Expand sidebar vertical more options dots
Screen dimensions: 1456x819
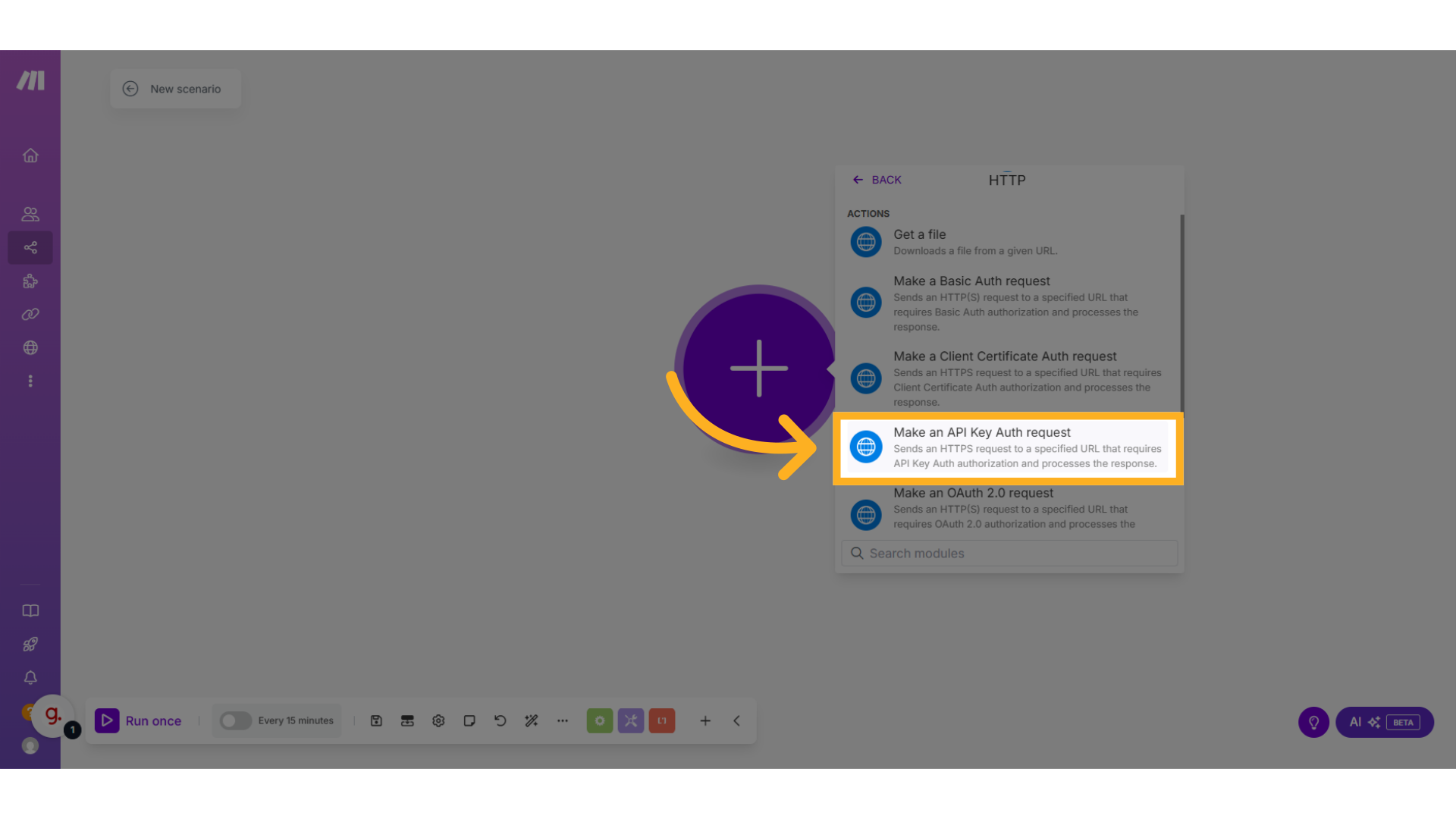click(x=30, y=381)
